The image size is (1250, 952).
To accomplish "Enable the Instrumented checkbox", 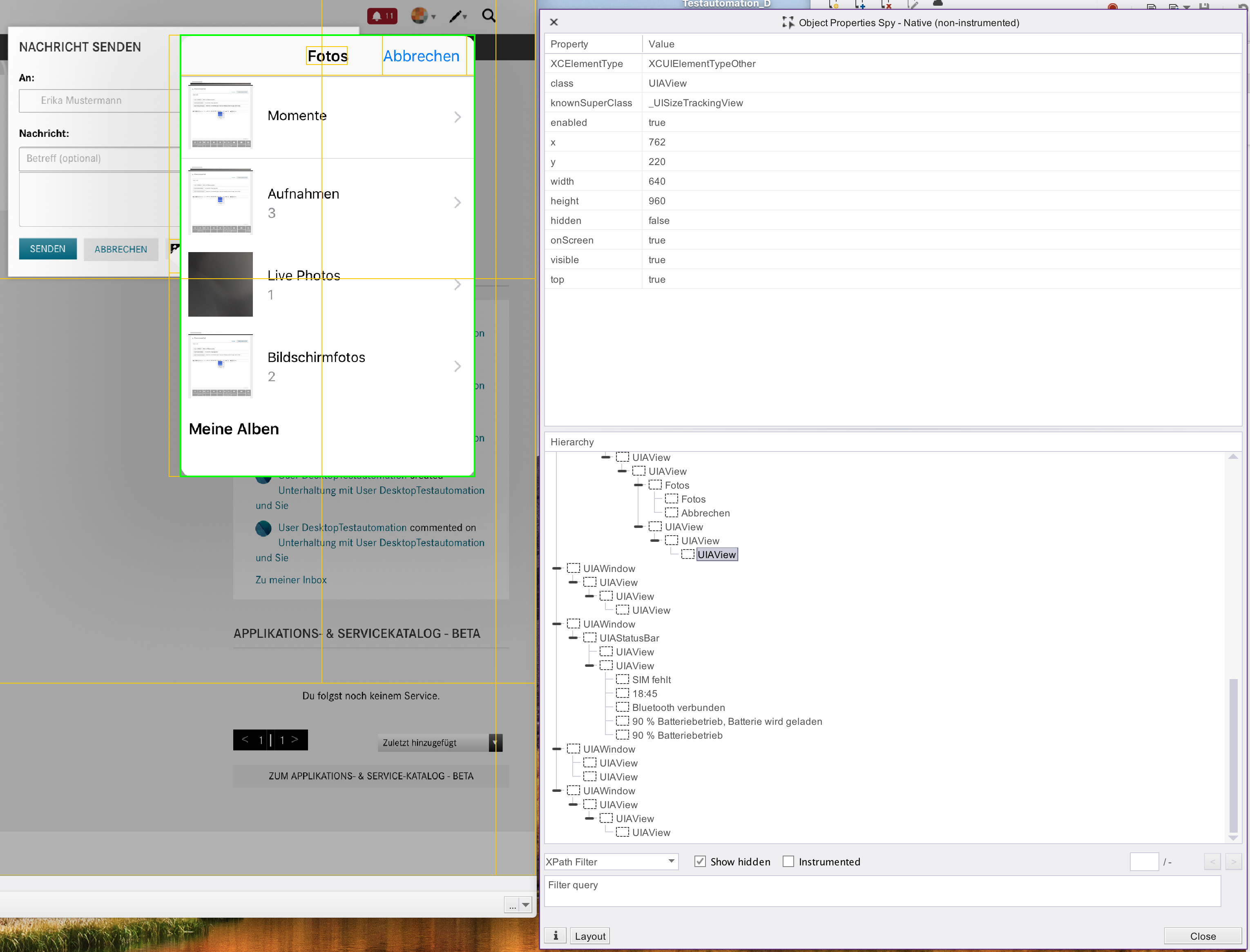I will click(x=788, y=861).
